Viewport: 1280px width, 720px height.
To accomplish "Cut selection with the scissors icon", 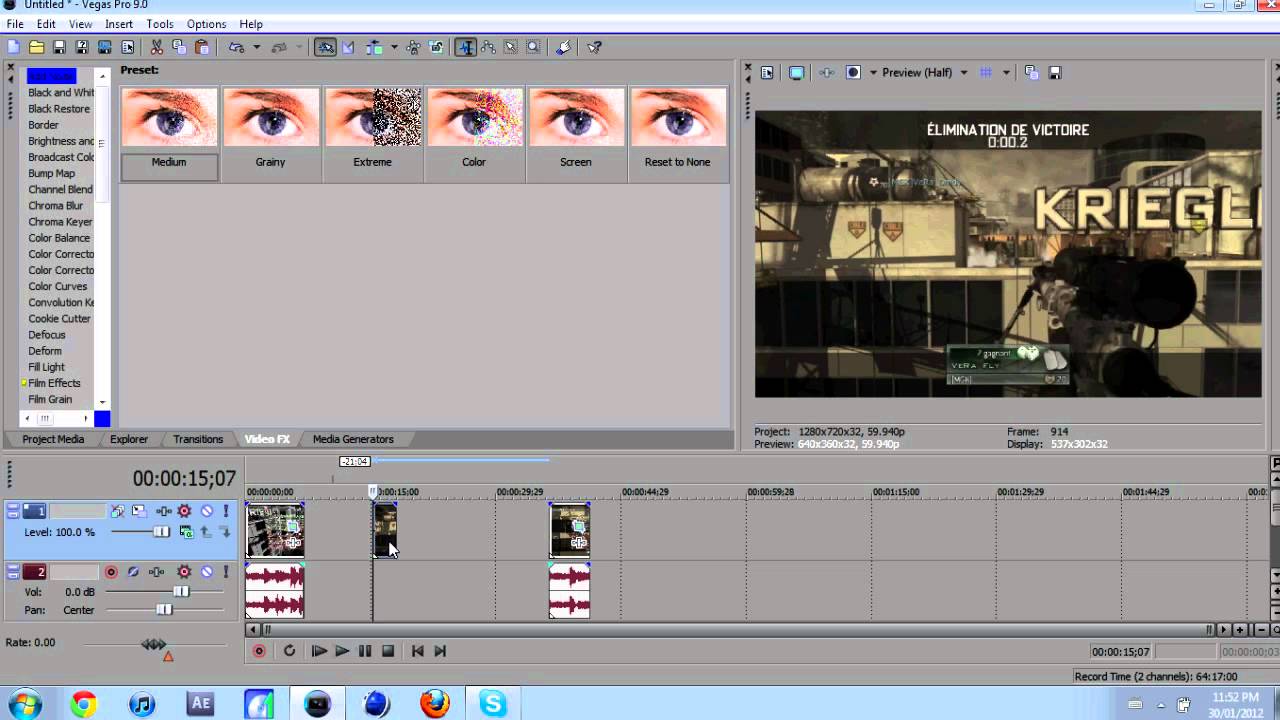I will [x=157, y=47].
